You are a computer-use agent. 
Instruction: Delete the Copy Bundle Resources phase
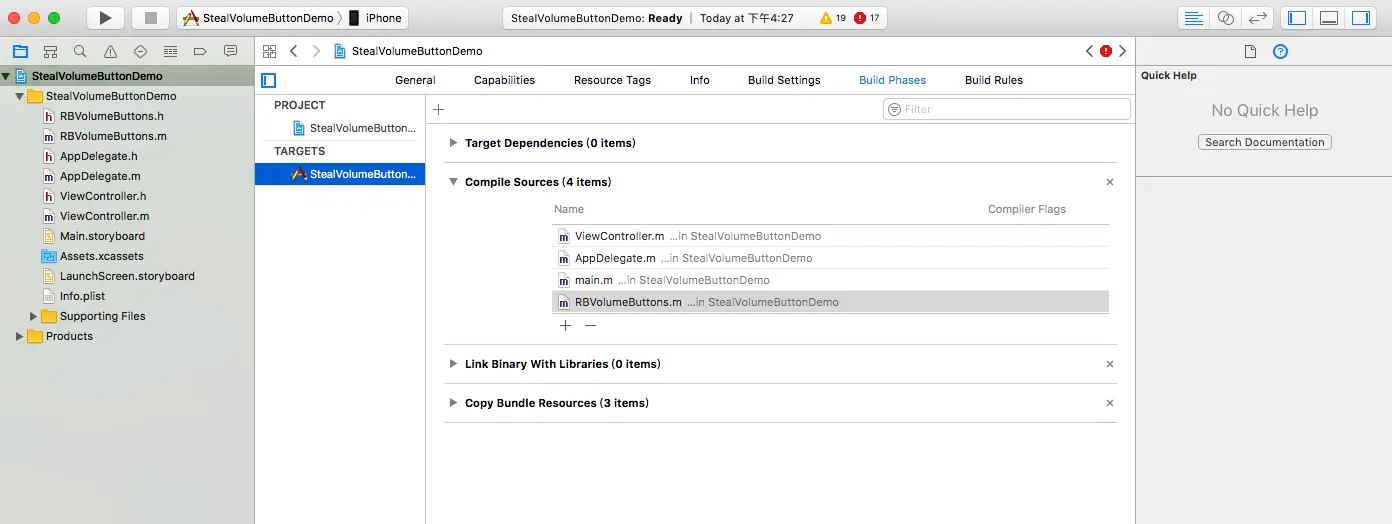coord(1110,403)
